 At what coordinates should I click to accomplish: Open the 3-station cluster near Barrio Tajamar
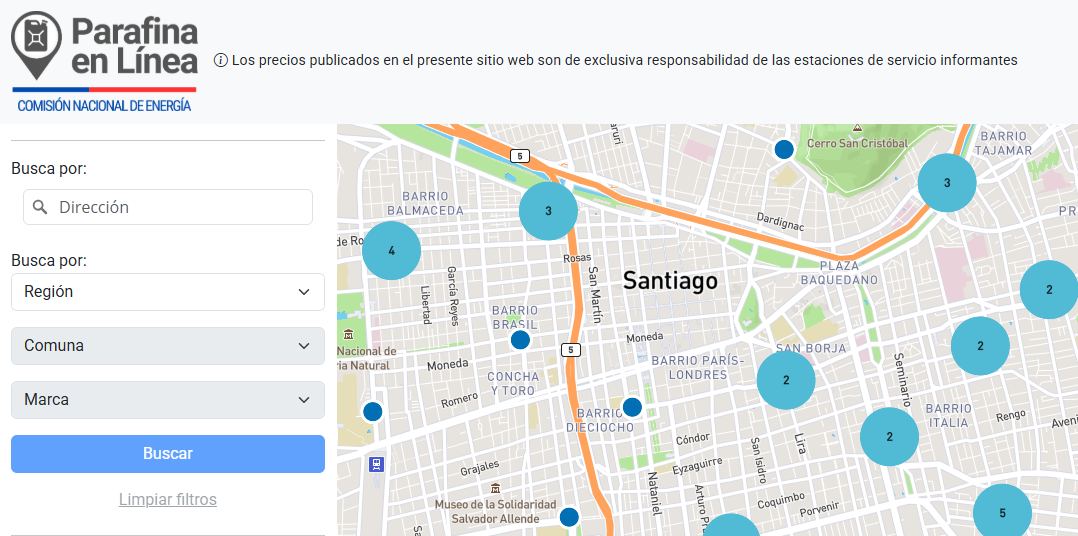[x=947, y=183]
